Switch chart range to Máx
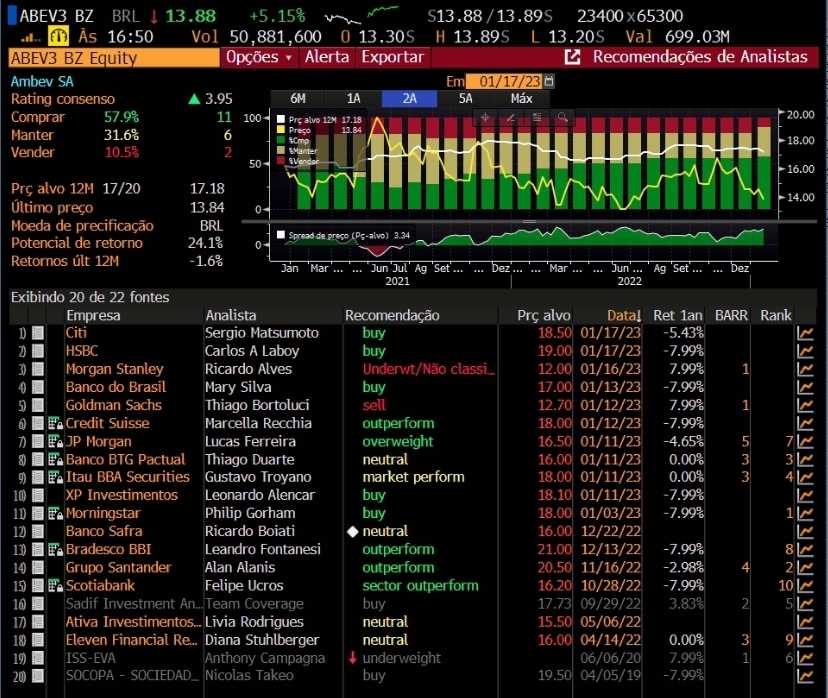Viewport: 828px width, 698px height. [x=521, y=99]
